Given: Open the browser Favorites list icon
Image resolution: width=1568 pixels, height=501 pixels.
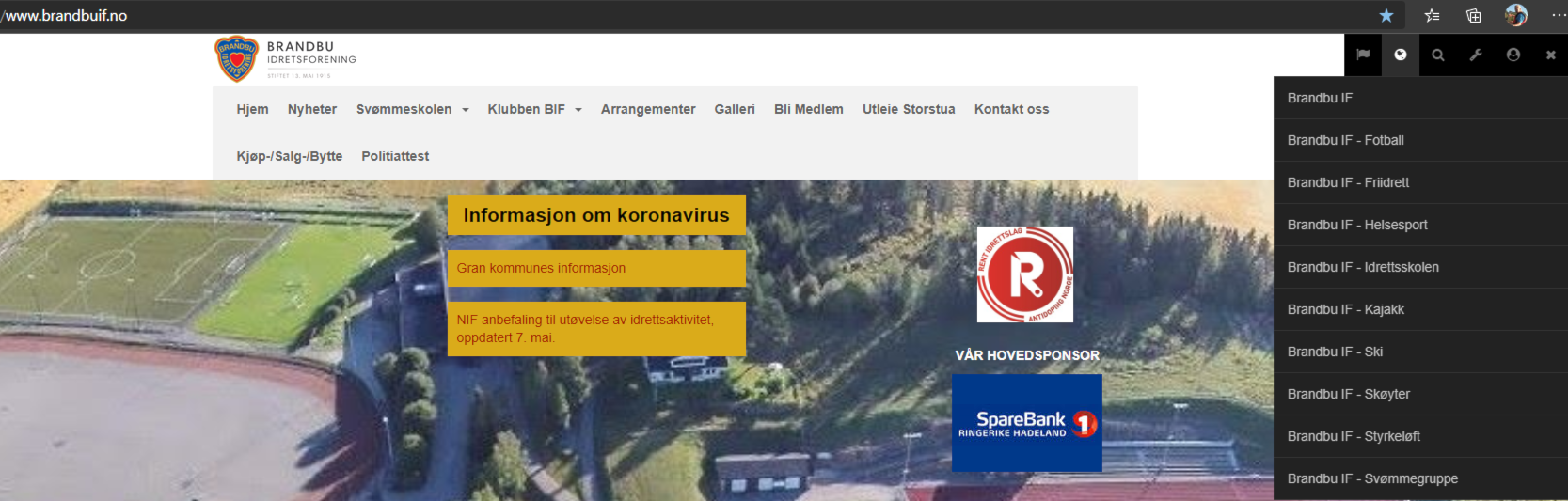Looking at the screenshot, I should tap(1432, 15).
